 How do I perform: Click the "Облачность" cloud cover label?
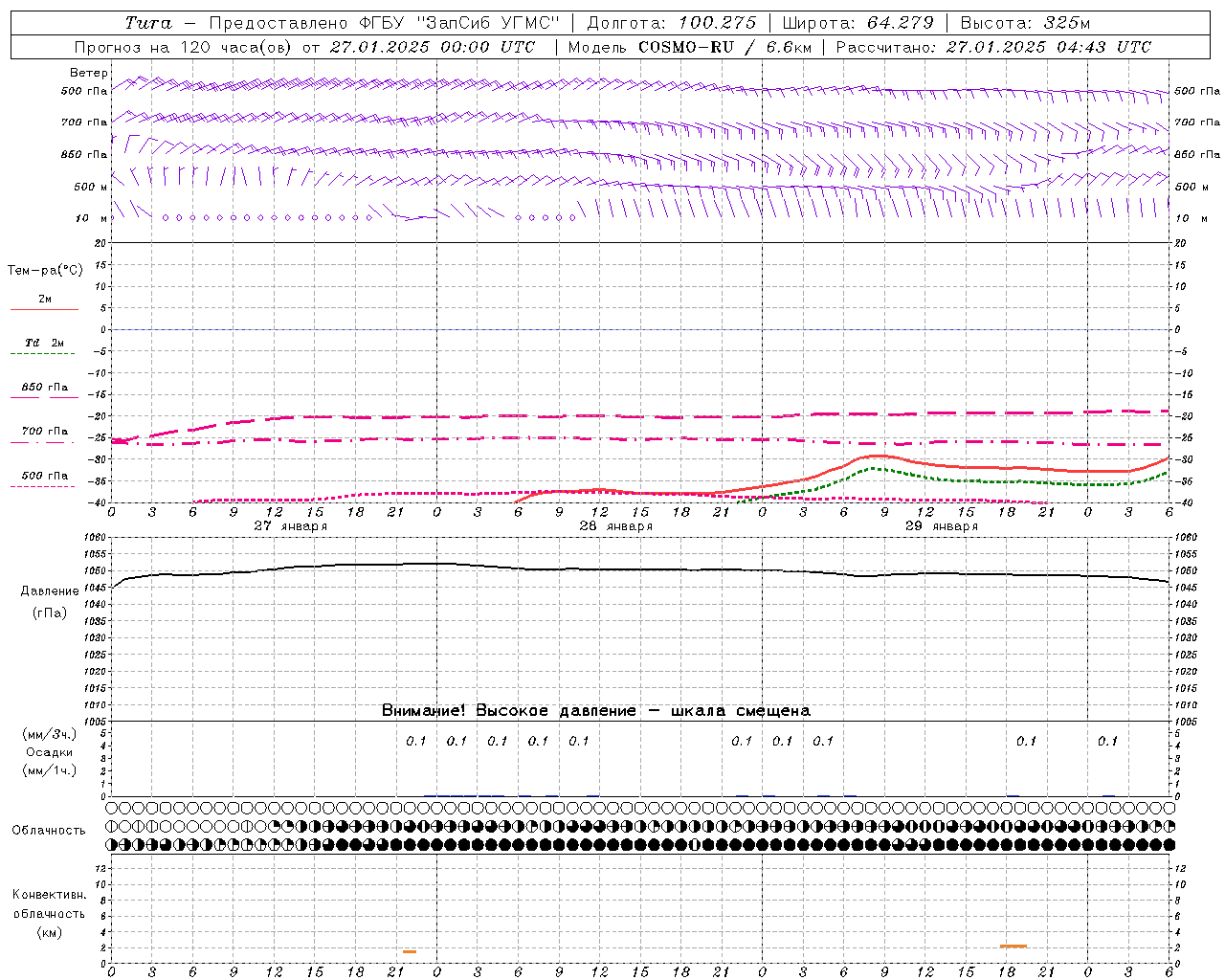(49, 831)
